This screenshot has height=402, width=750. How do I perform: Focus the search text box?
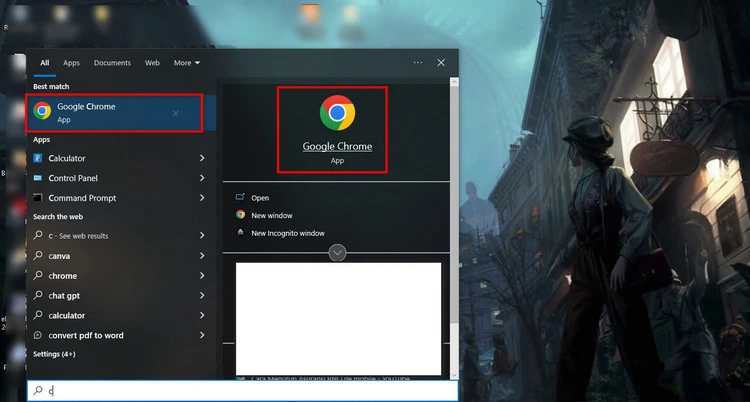(243, 391)
